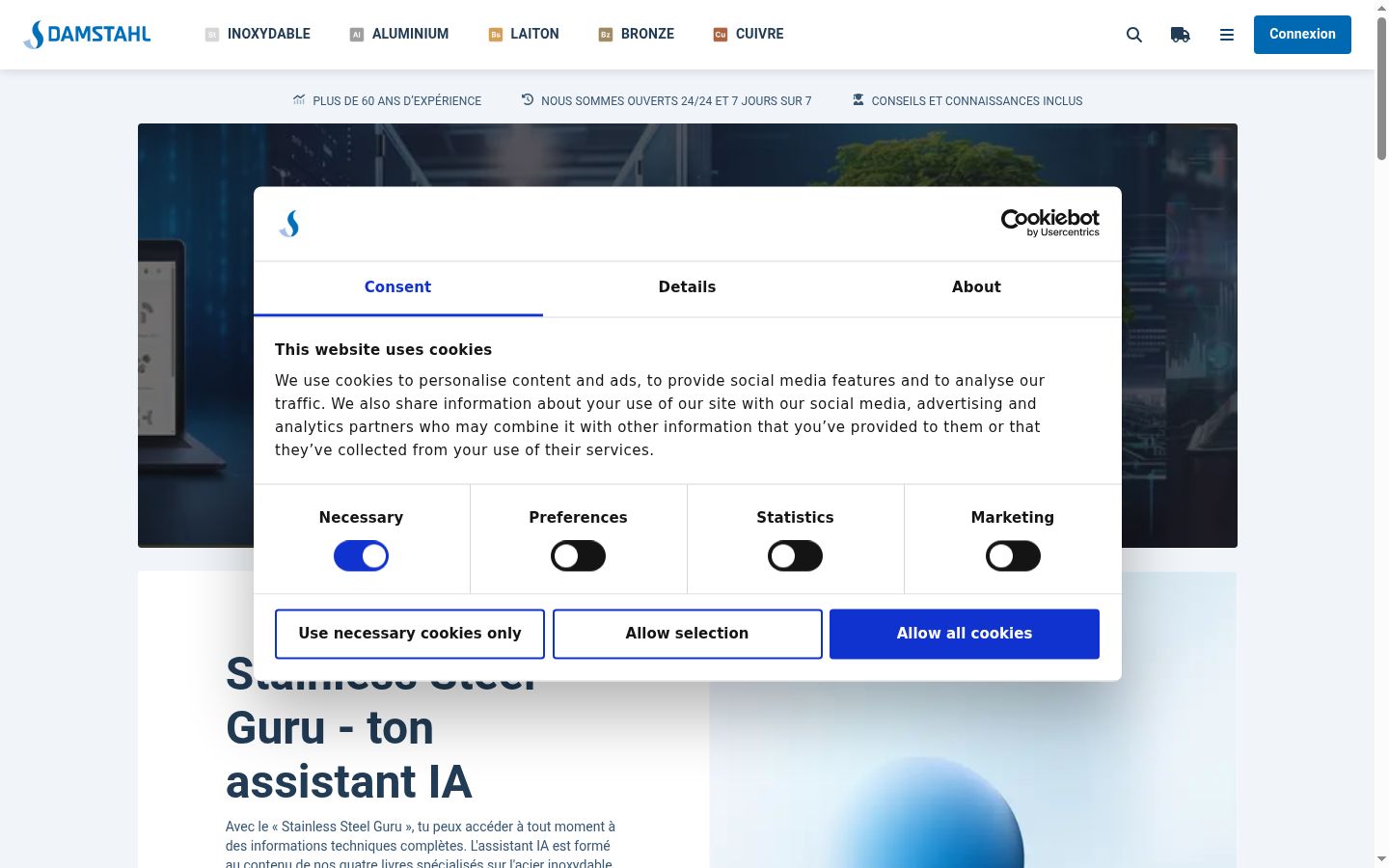Screen dimensions: 1389x868
Task: Go to Damstahl logo homepage
Action: coord(87,35)
